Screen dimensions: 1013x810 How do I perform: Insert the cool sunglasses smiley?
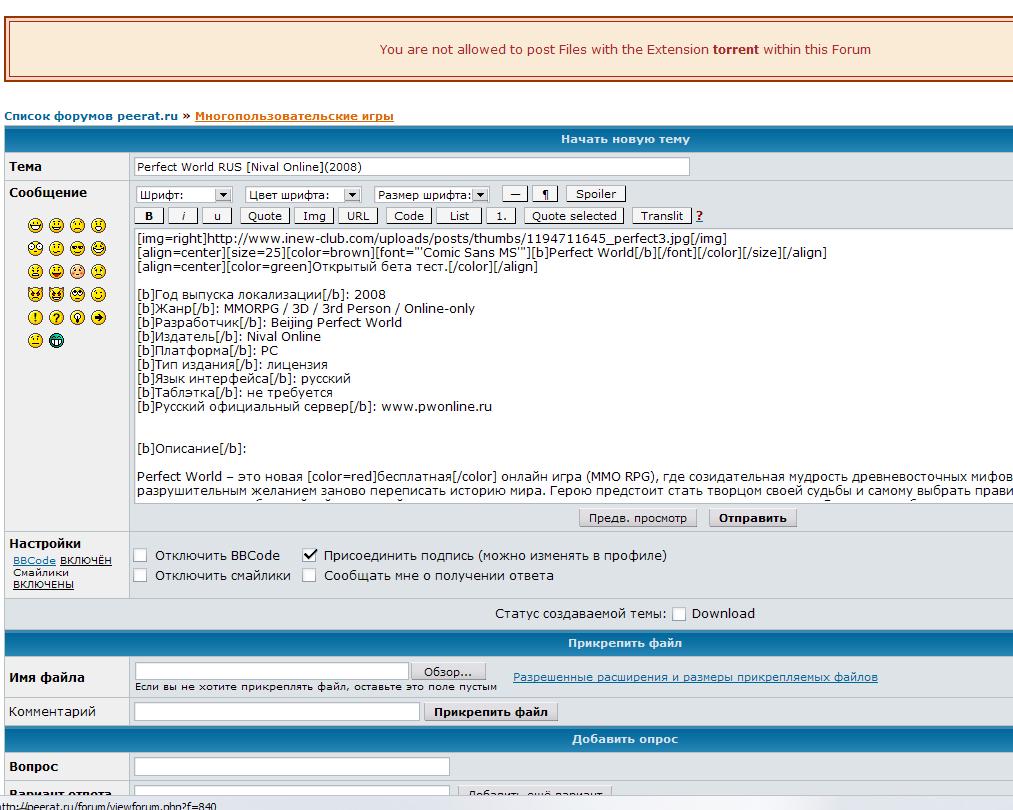click(x=78, y=249)
